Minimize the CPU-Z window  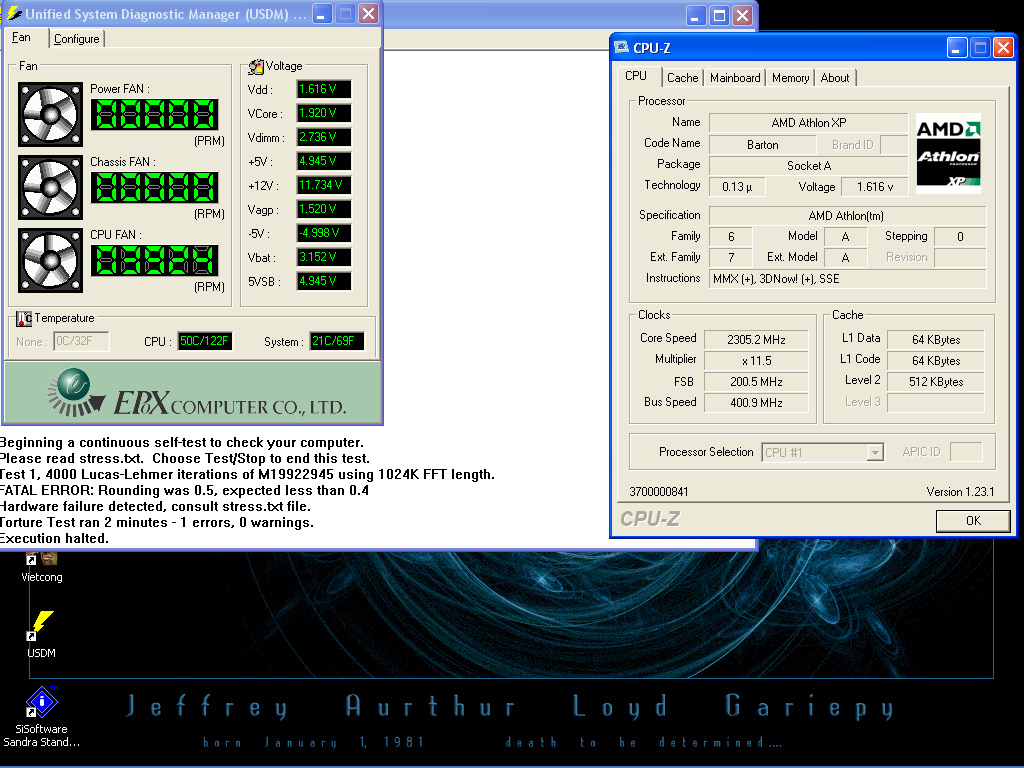(957, 48)
